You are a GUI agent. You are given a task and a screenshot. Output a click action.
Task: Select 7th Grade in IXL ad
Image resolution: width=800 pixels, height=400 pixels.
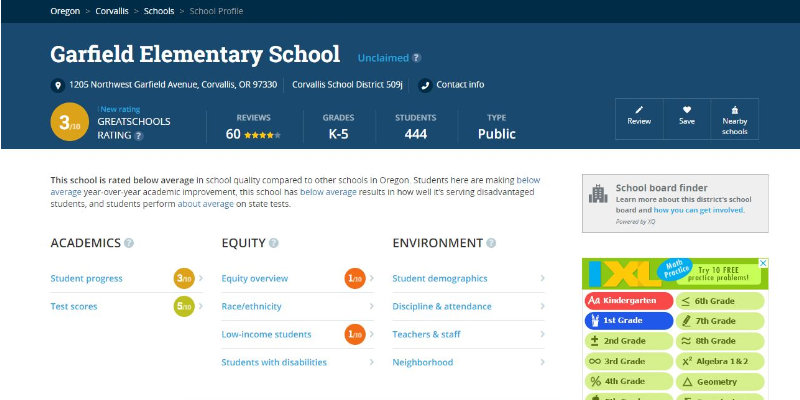(720, 321)
